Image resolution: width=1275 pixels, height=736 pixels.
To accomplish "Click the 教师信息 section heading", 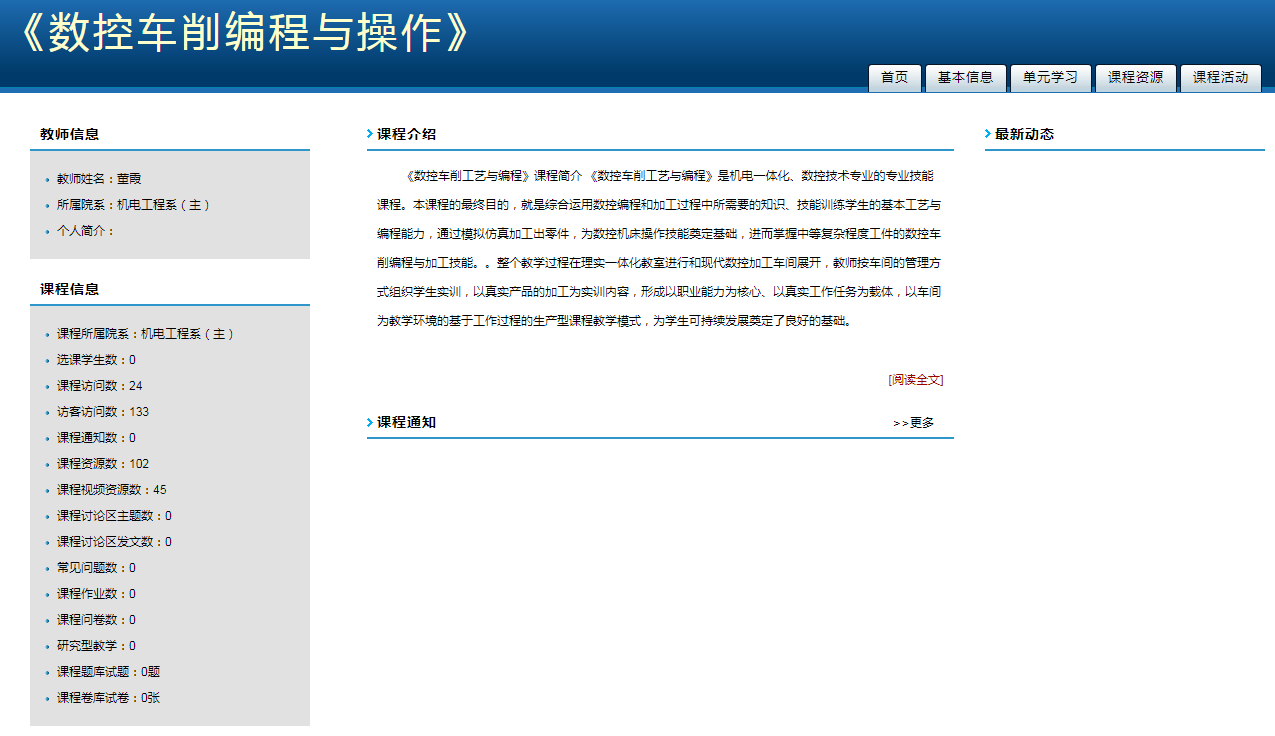I will [x=69, y=134].
